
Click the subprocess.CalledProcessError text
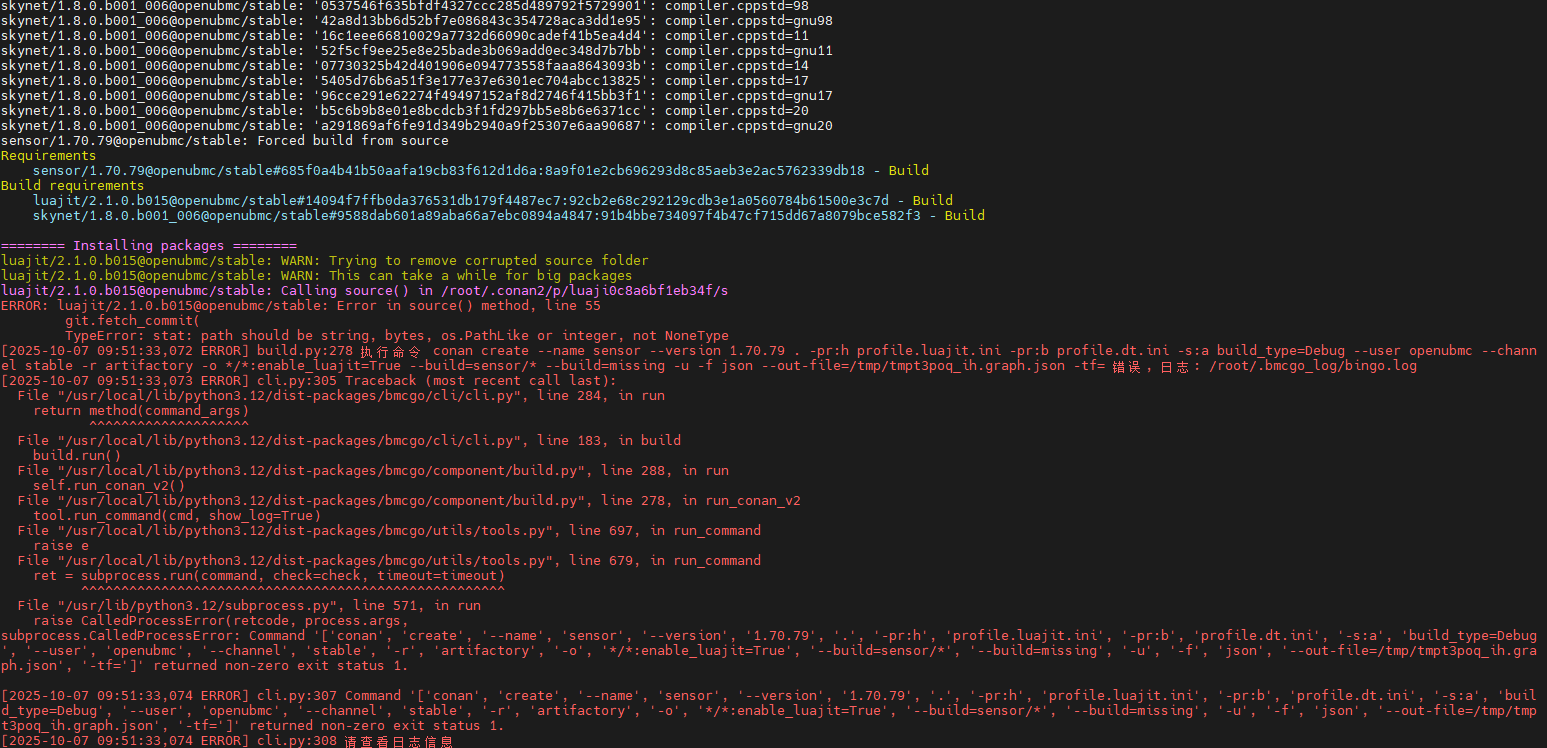point(120,636)
